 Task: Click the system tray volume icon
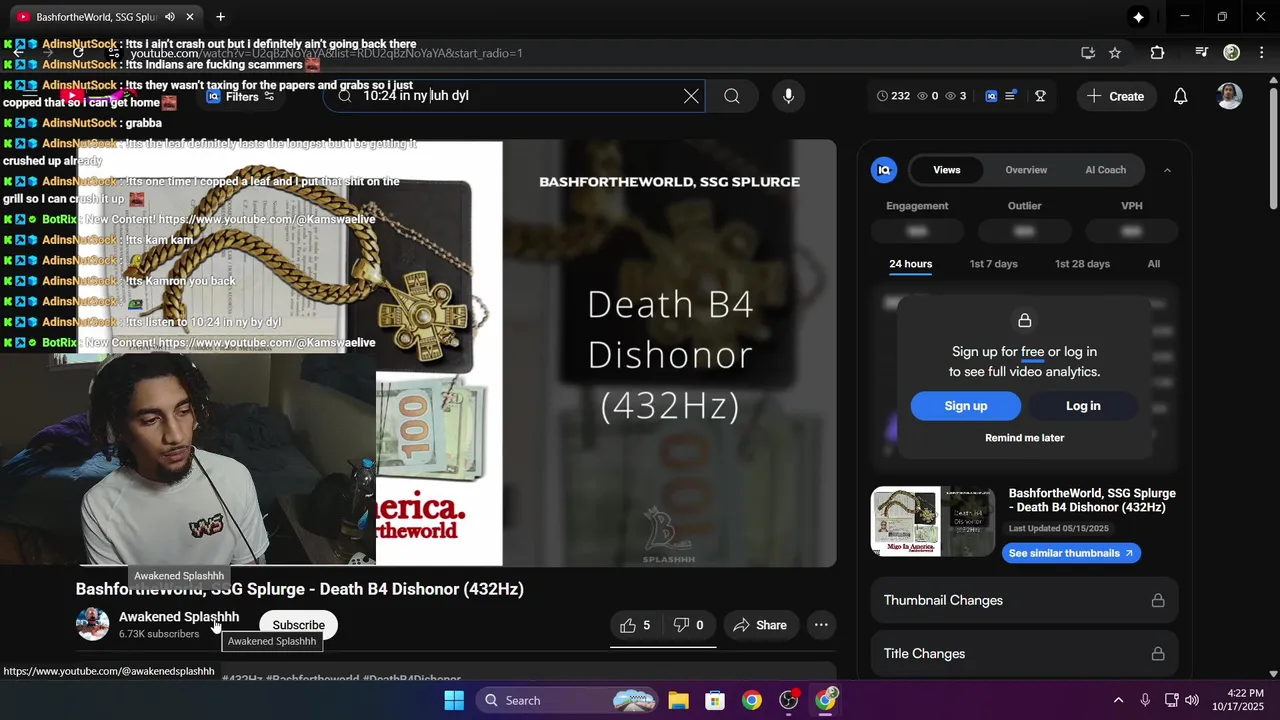[x=1191, y=700]
